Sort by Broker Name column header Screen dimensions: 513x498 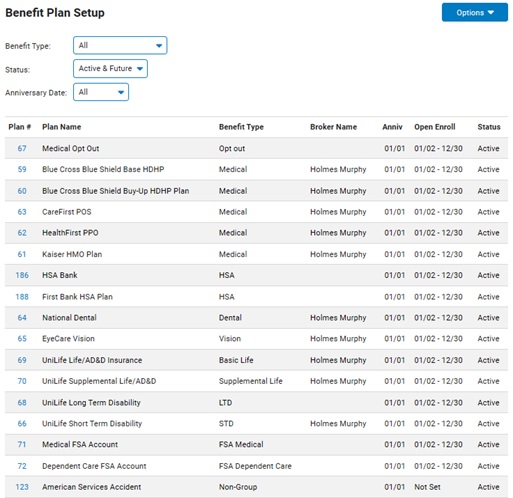point(333,127)
